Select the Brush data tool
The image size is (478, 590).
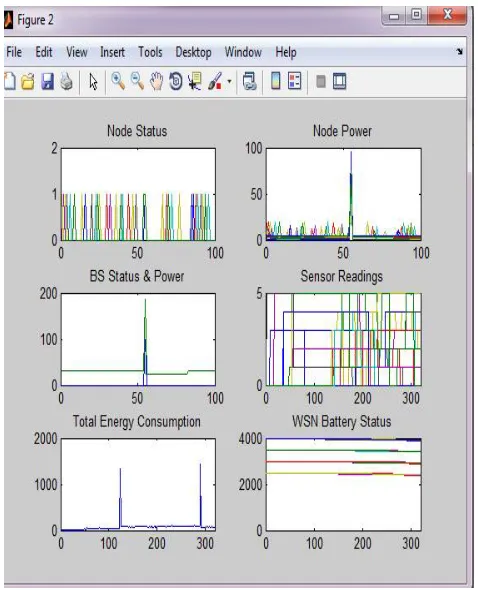[215, 81]
